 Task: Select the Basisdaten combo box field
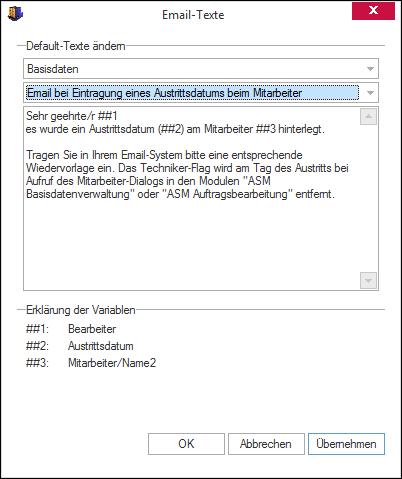201,69
